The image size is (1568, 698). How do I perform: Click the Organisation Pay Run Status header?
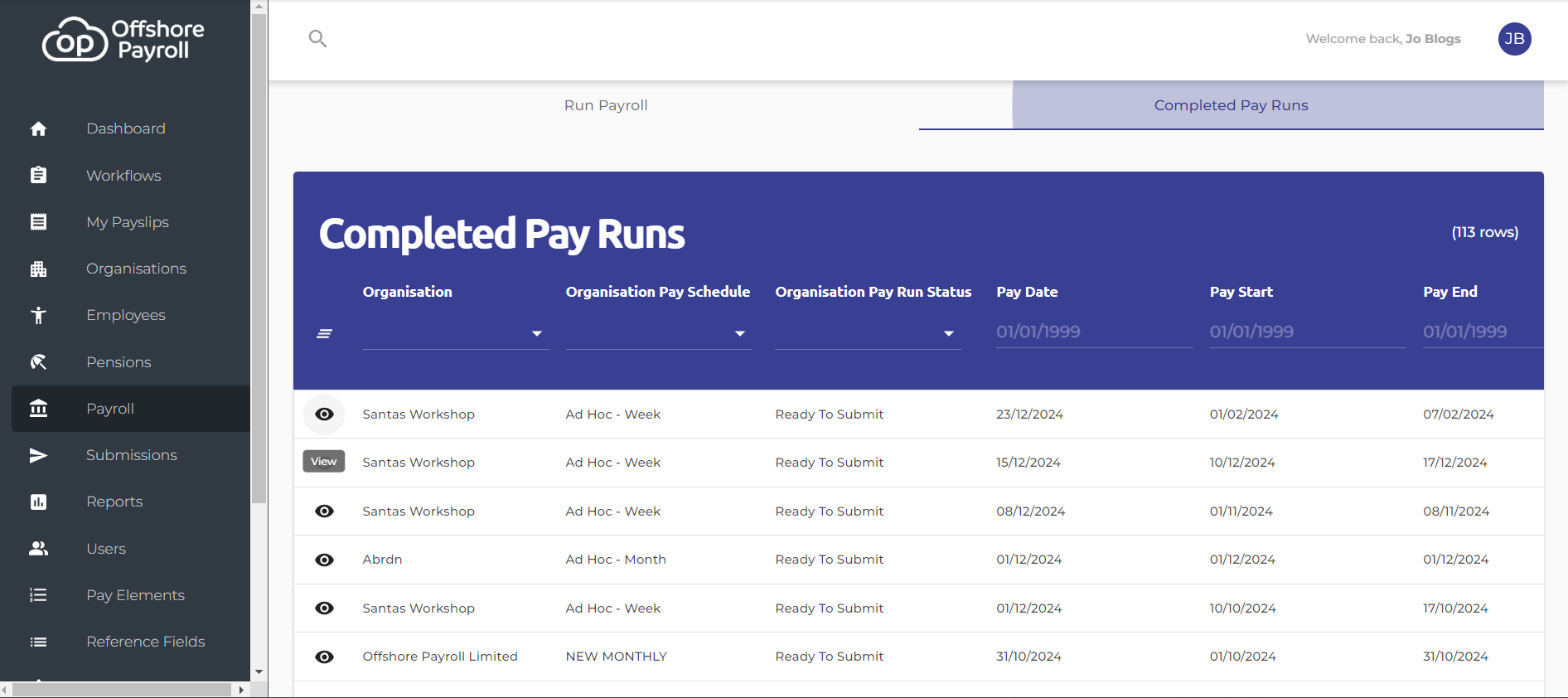coord(873,292)
